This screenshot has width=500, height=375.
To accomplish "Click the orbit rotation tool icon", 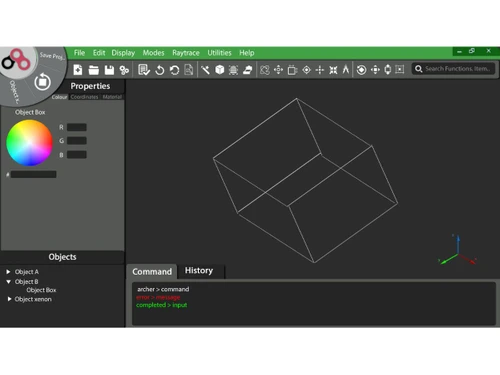I will (x=265, y=70).
